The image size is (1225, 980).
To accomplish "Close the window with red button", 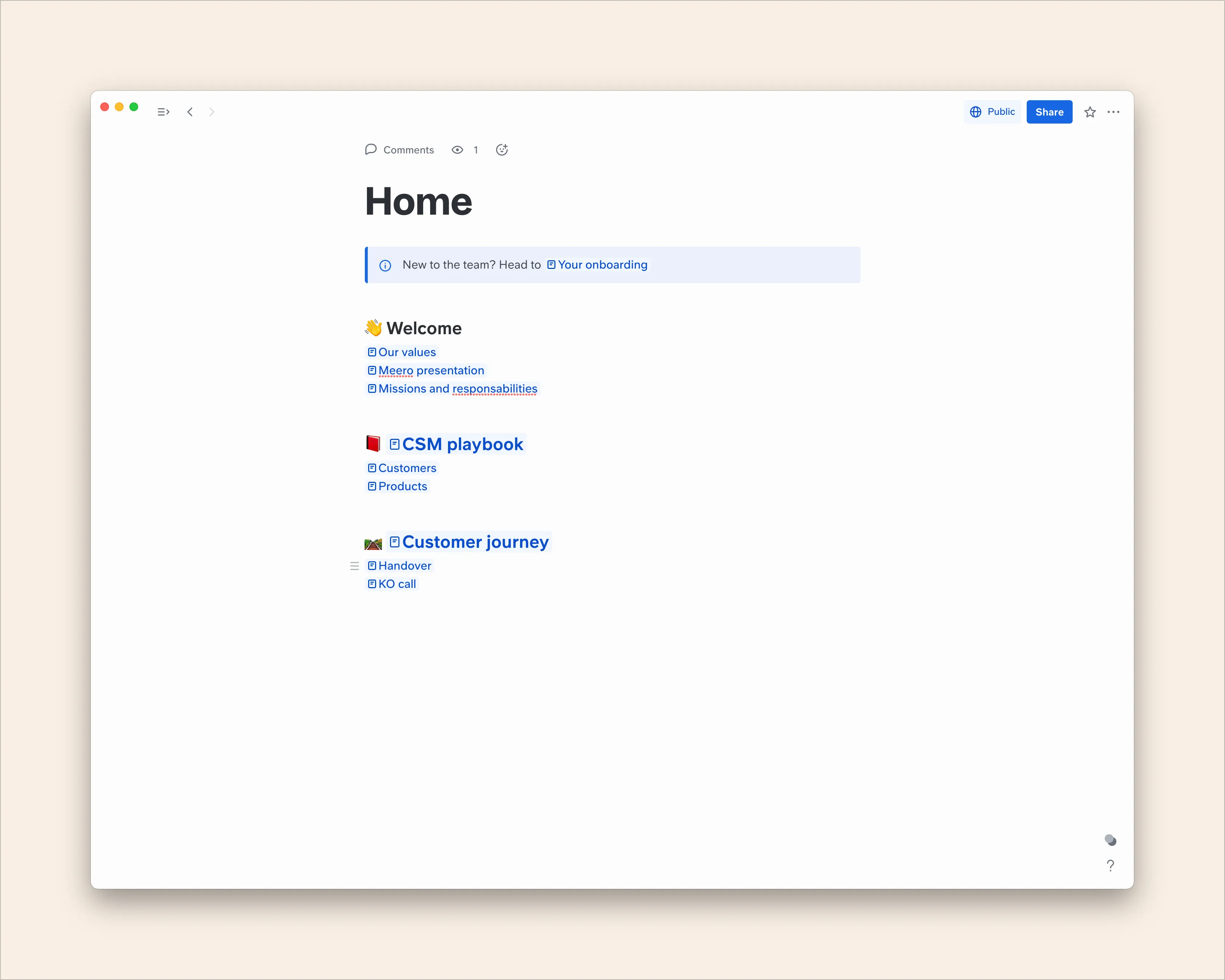I will [x=105, y=107].
